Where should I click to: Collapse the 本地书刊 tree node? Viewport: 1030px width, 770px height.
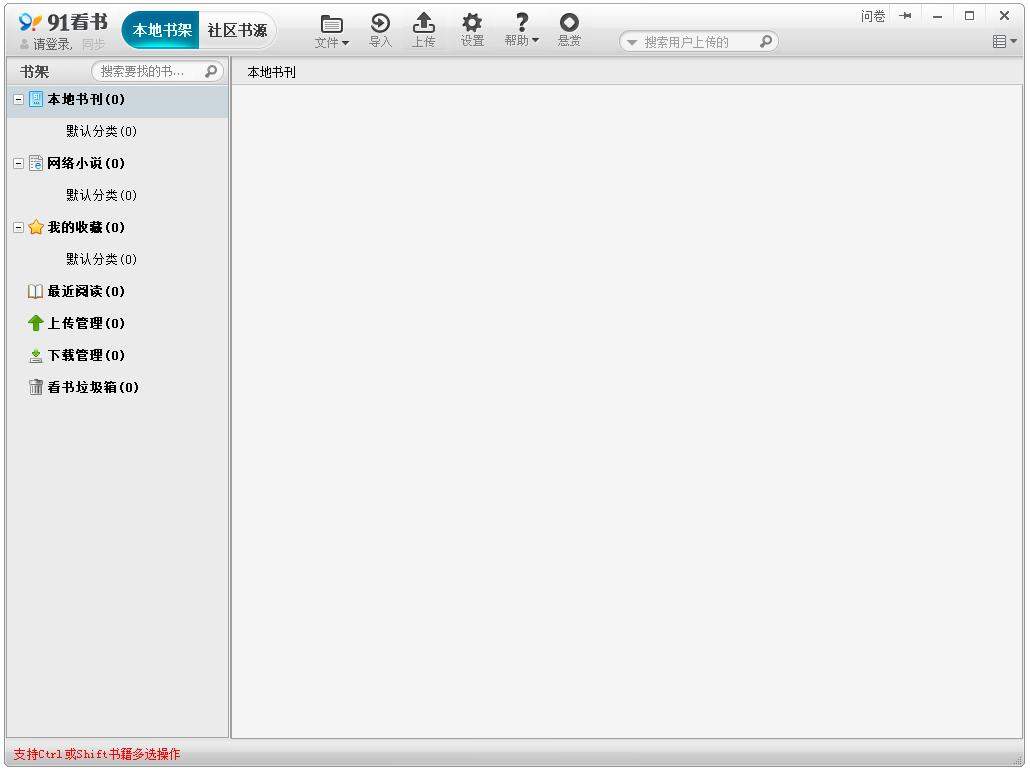click(18, 100)
